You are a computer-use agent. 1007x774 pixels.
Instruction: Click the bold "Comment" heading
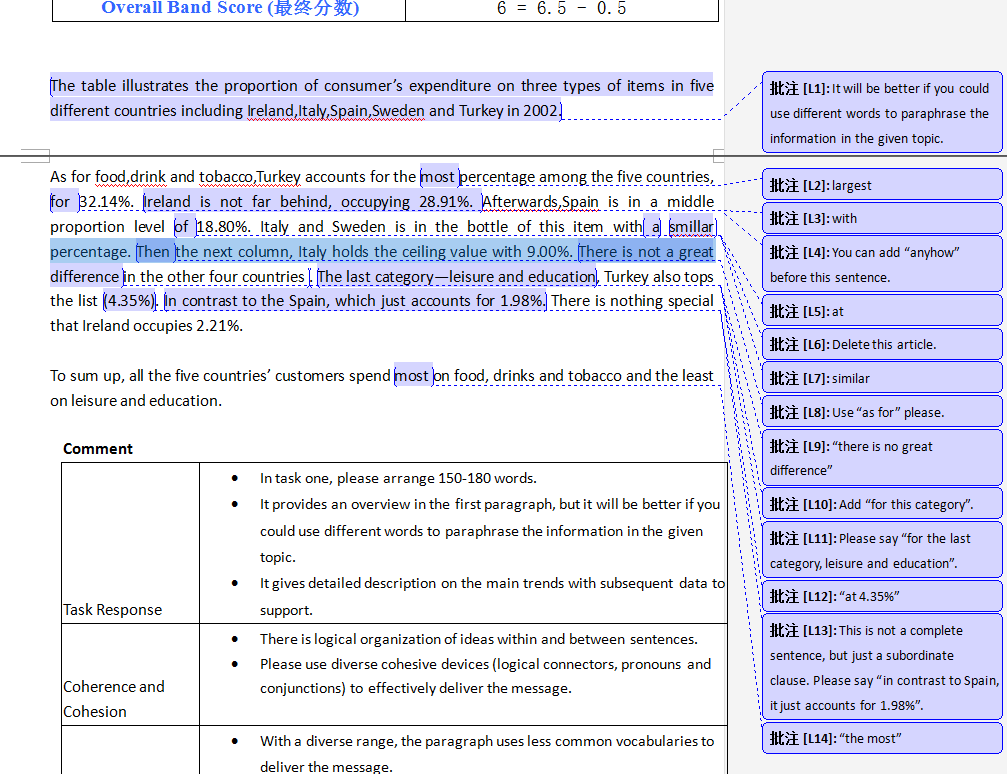click(x=98, y=448)
